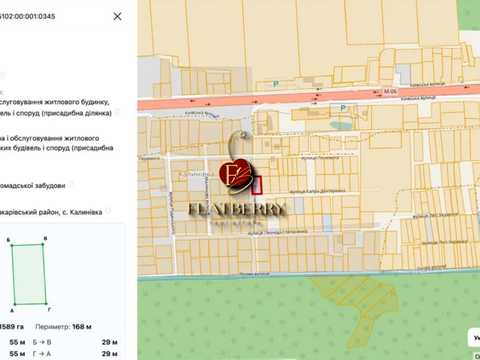The width and height of the screenshot is (480, 360).
Task: Close the parcel information panel
Action: pyautogui.click(x=117, y=16)
